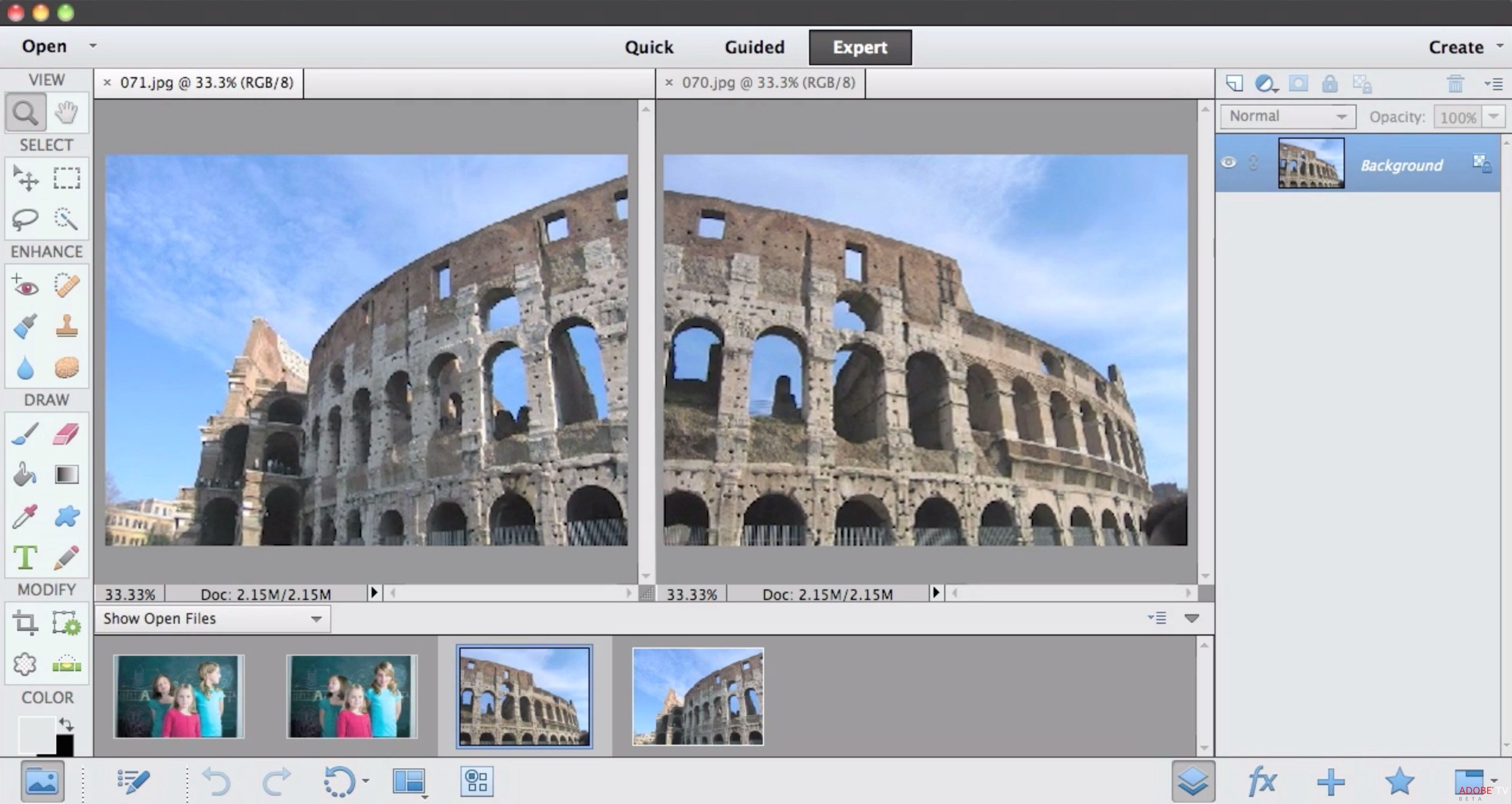Select the Healing Brush tool
This screenshot has height=804, width=1512.
pos(66,286)
